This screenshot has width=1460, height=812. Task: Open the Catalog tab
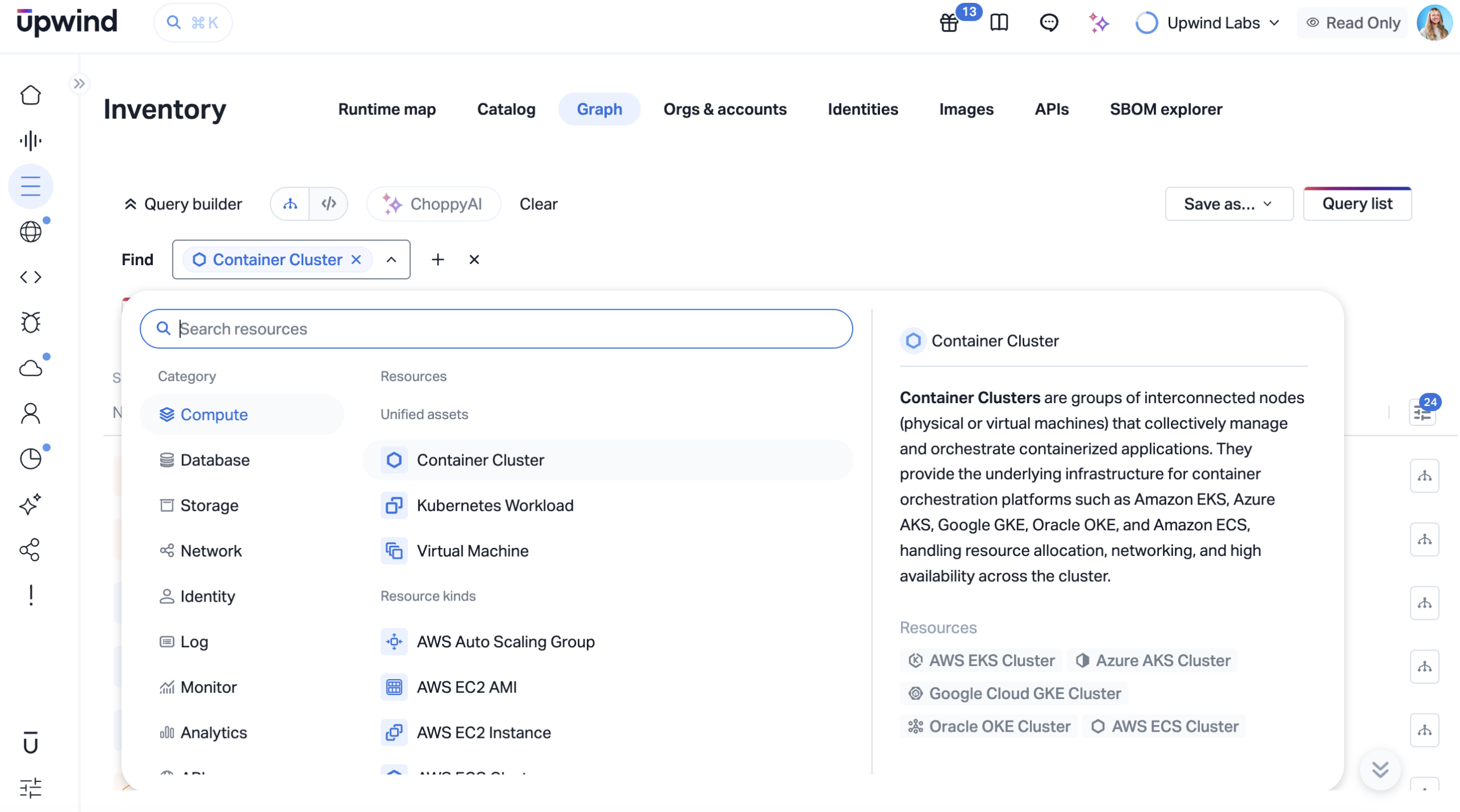[x=506, y=109]
